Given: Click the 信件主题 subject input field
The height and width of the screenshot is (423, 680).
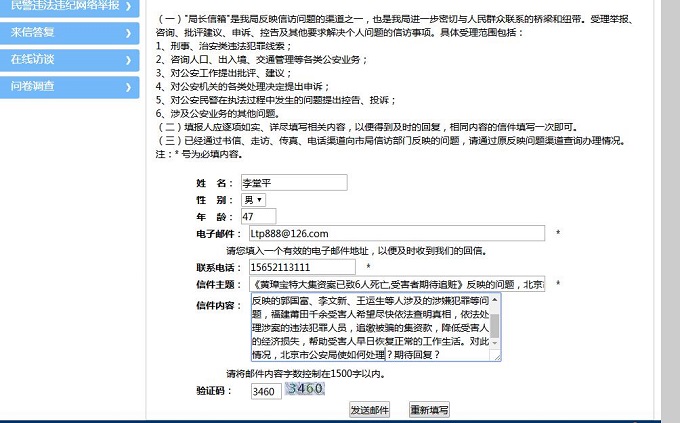Looking at the screenshot, I should coord(396,285).
